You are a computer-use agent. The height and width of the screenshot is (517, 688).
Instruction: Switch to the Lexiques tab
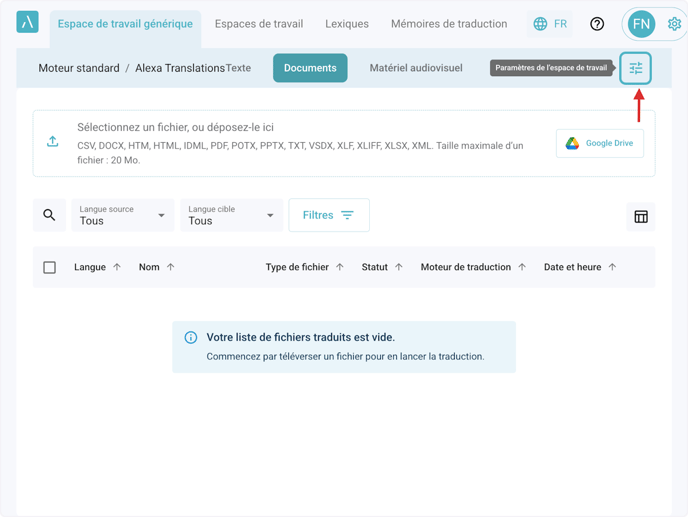[x=346, y=24]
